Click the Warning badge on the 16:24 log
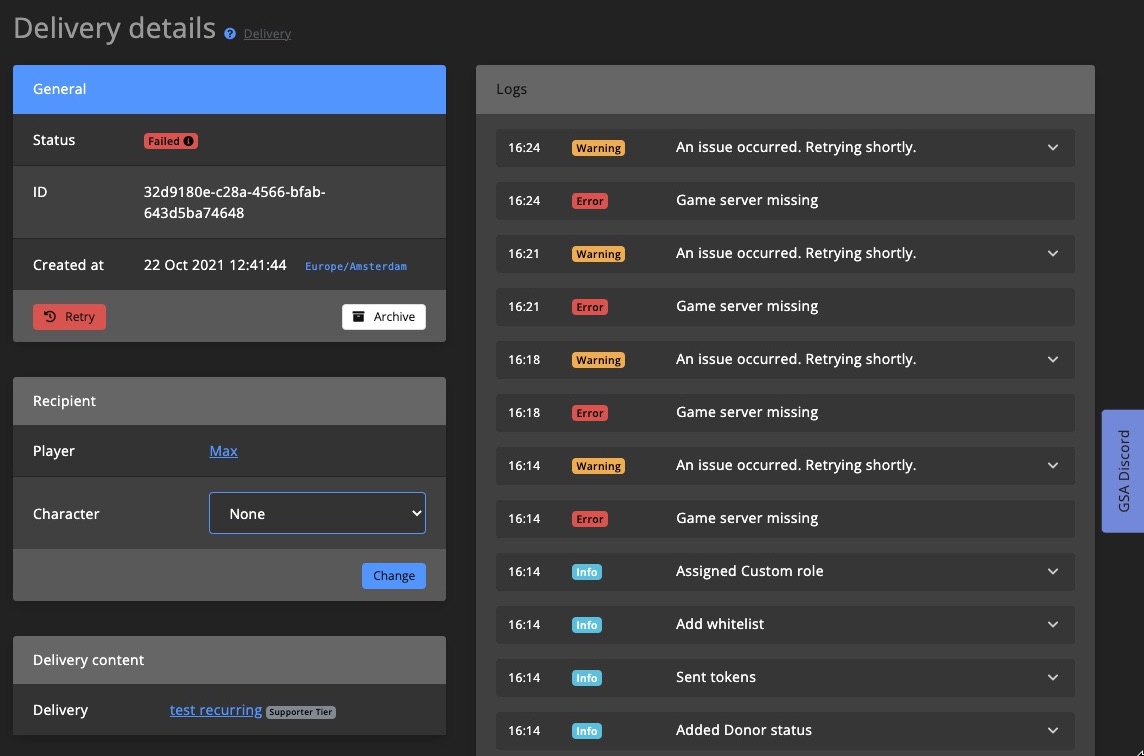The width and height of the screenshot is (1144, 756). point(598,147)
